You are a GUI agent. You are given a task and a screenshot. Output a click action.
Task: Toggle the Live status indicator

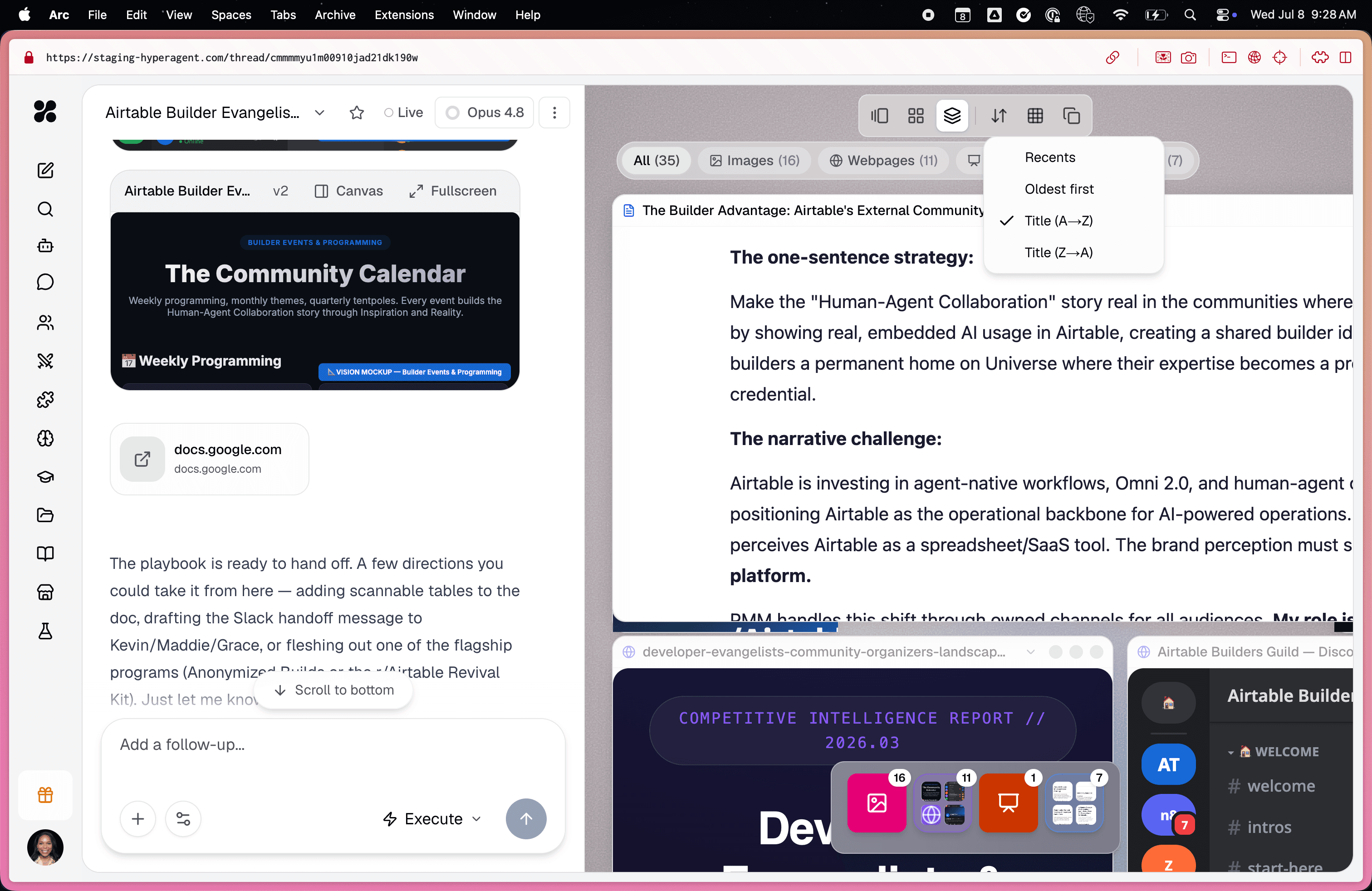pos(403,113)
